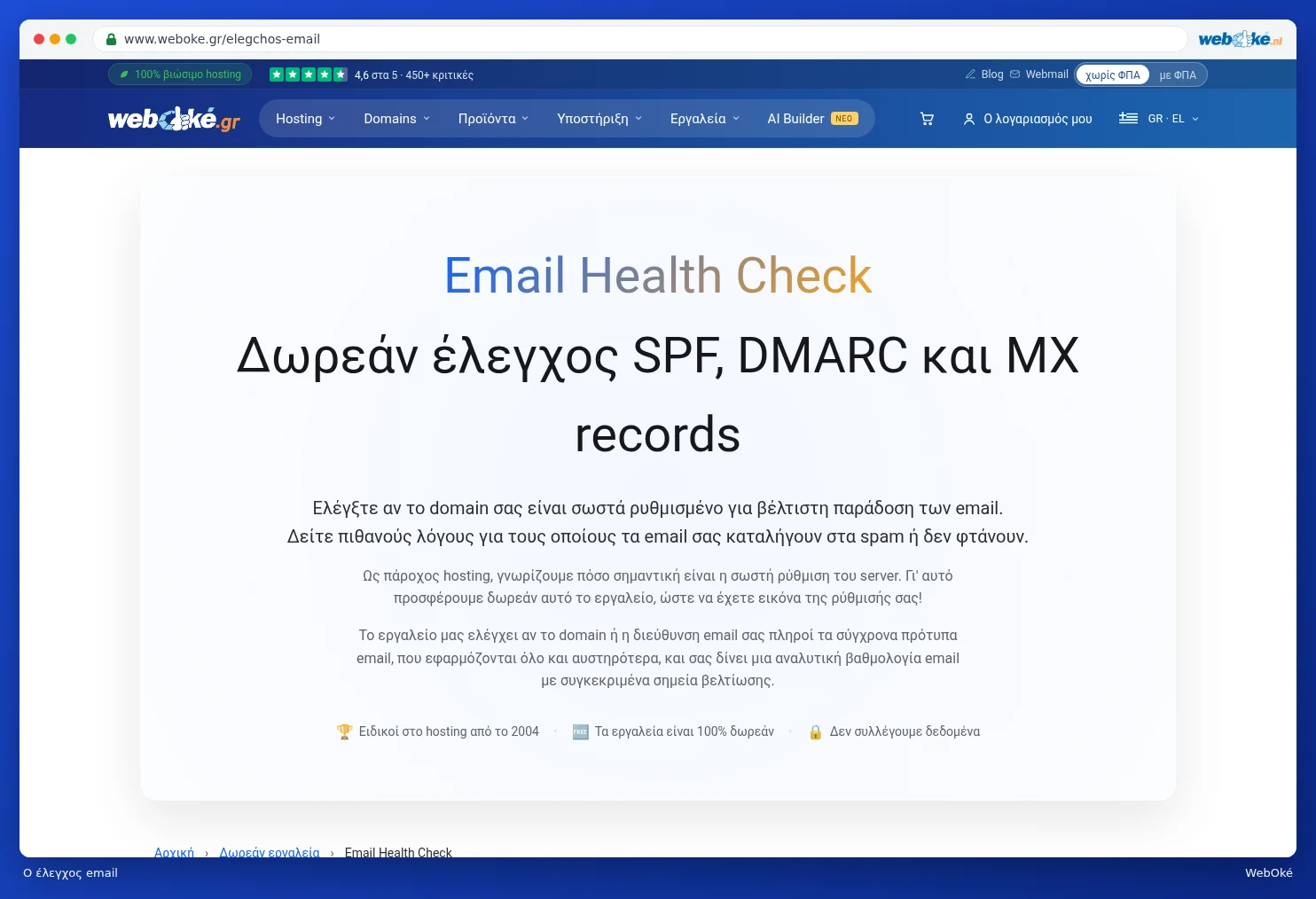
Task: Click 'Δεν συλλέγουμε δεδομένα' text
Action: click(x=905, y=731)
